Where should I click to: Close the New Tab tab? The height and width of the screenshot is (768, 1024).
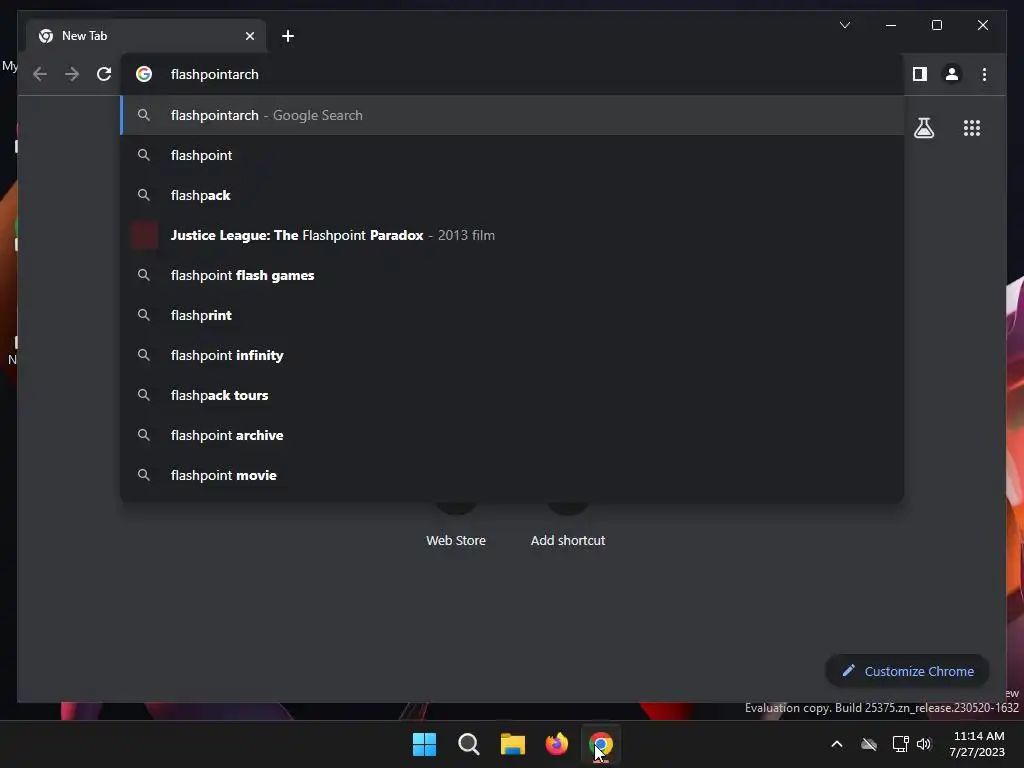click(249, 36)
